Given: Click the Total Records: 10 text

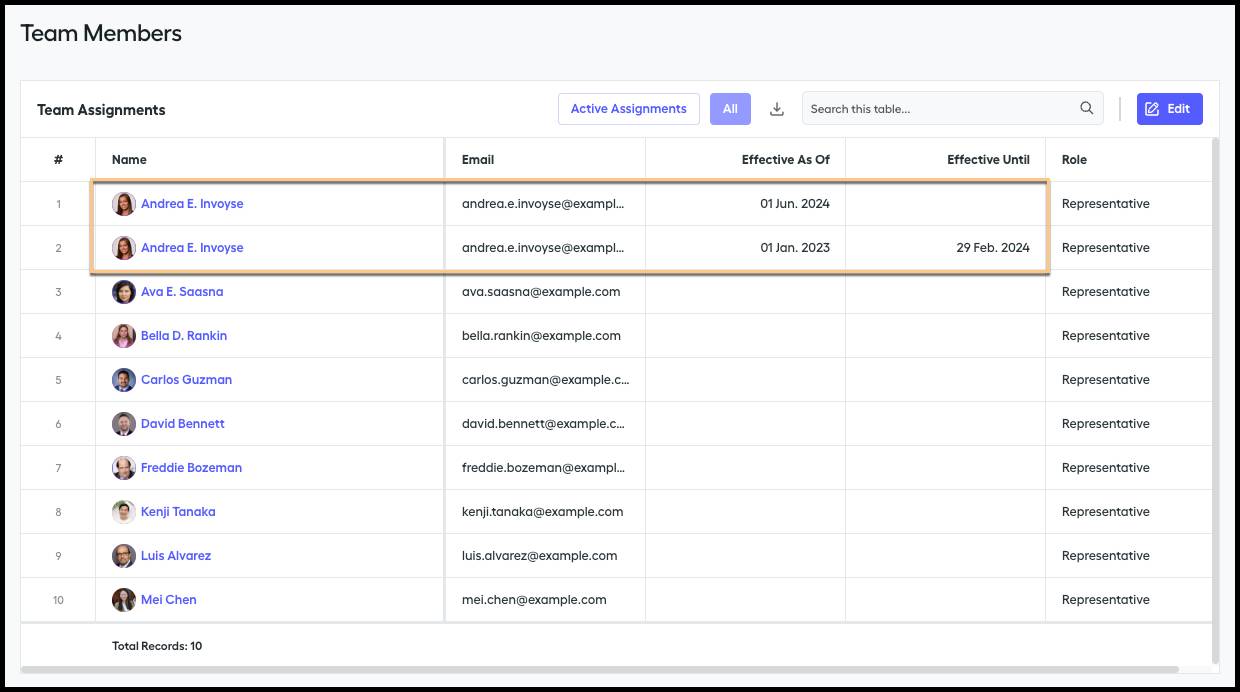Looking at the screenshot, I should pyautogui.click(x=157, y=646).
